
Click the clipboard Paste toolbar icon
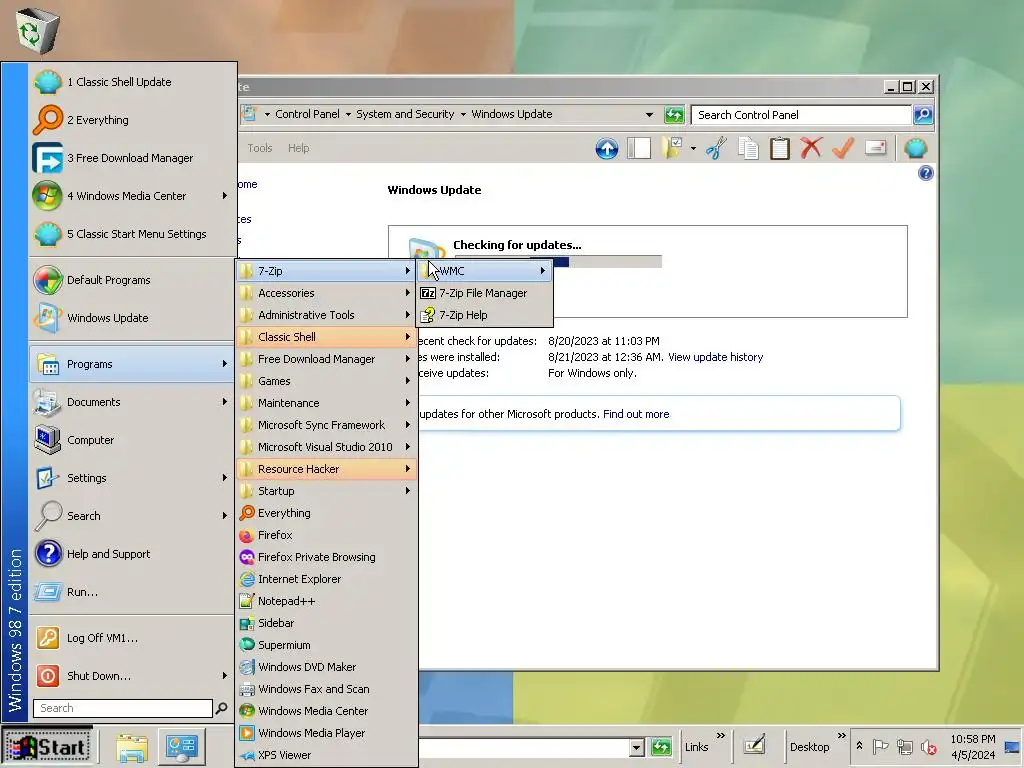(779, 148)
